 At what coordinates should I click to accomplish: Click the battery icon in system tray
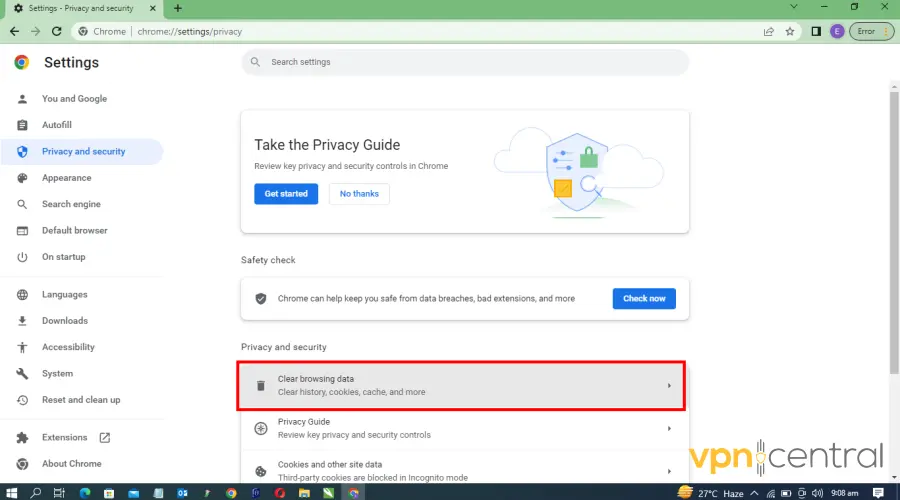pos(786,493)
